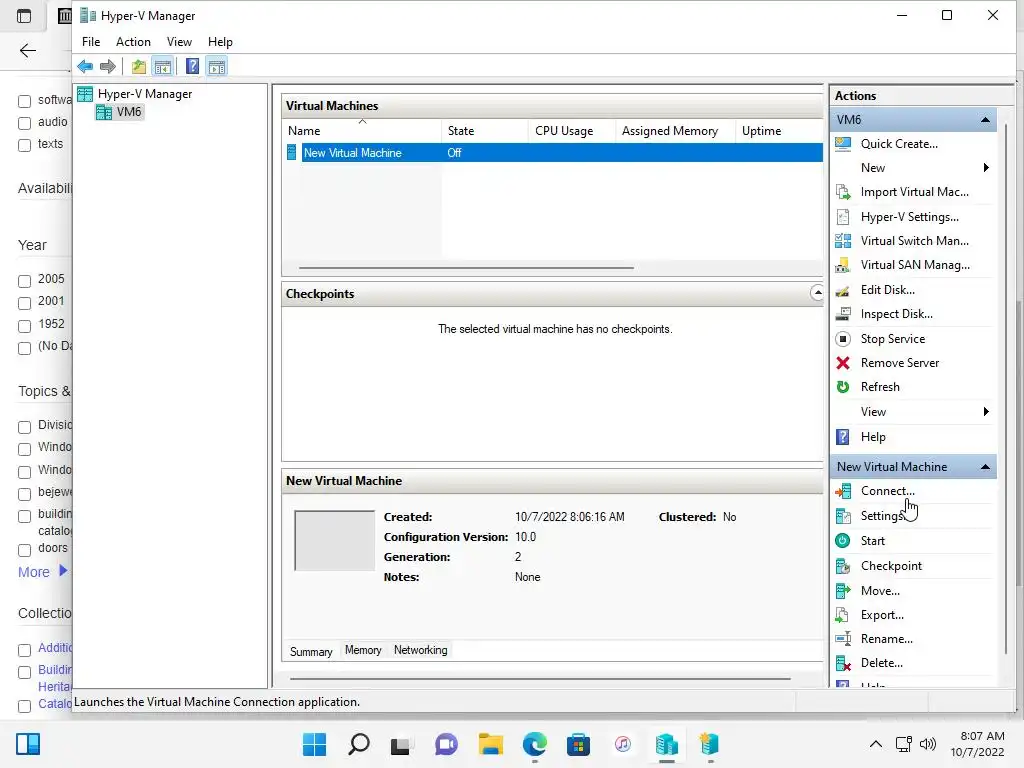The width and height of the screenshot is (1024, 768).
Task: Click the blue Help toolbar icon
Action: tap(192, 66)
